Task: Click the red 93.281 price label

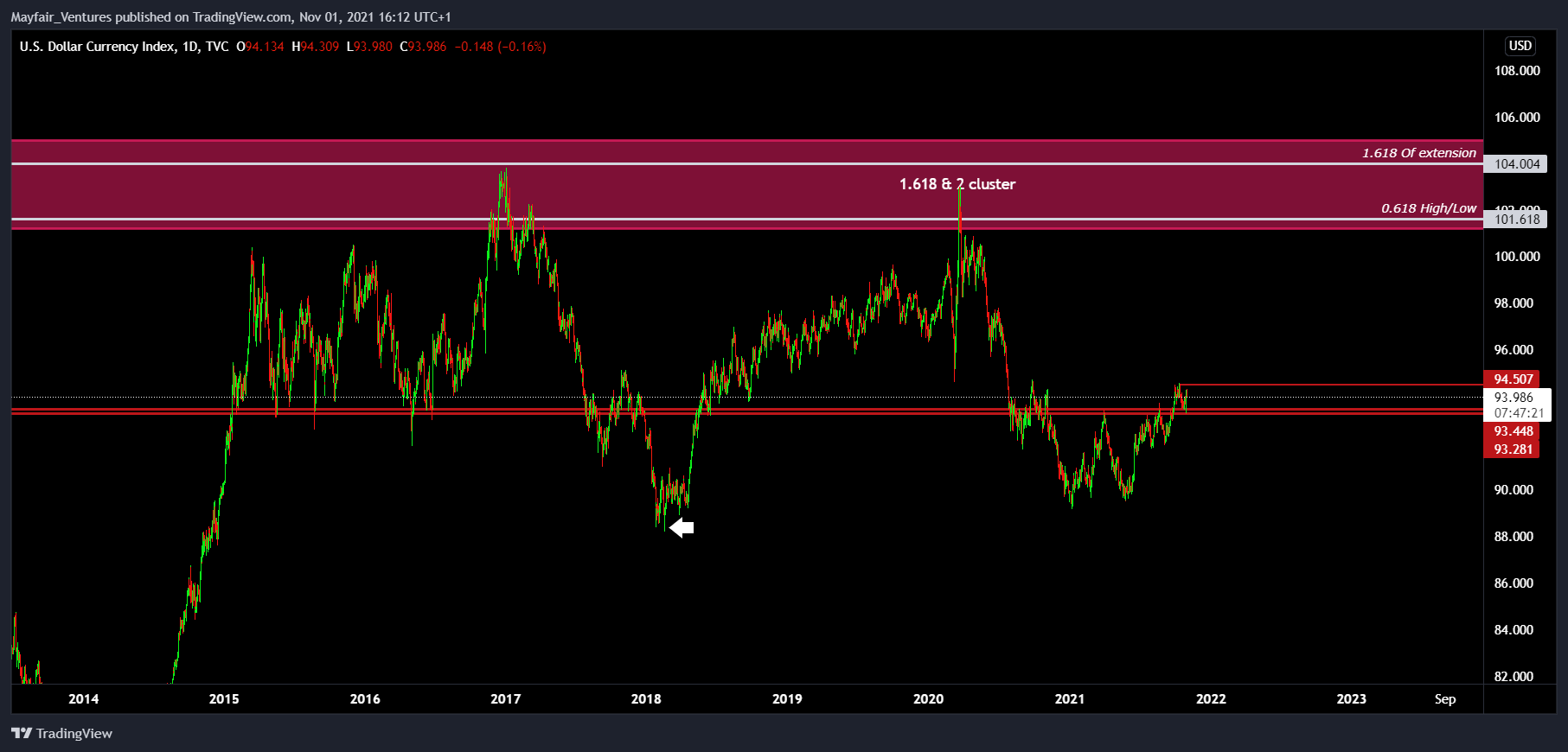Action: pos(1513,449)
